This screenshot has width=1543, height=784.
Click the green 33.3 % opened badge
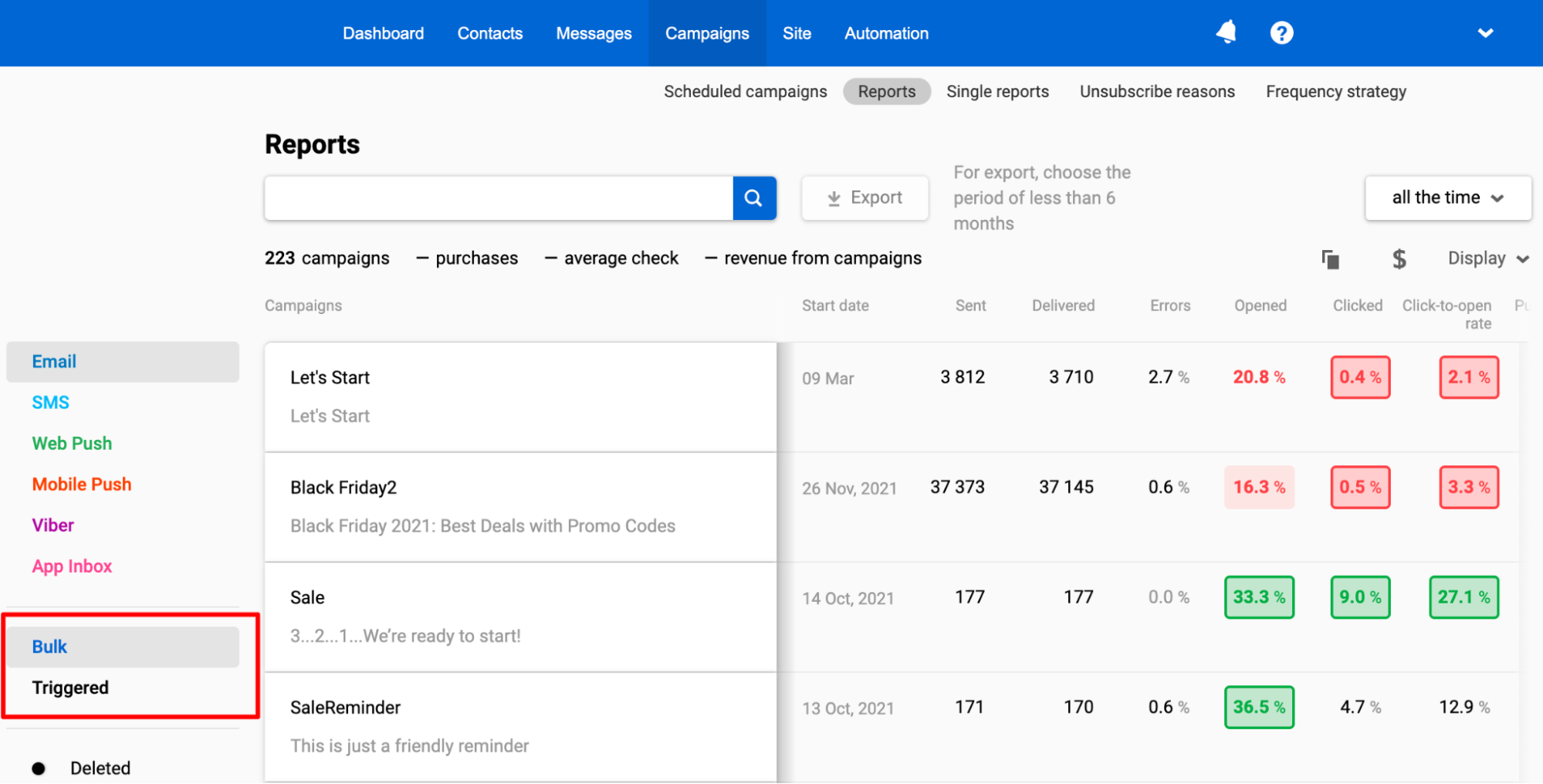click(1258, 597)
